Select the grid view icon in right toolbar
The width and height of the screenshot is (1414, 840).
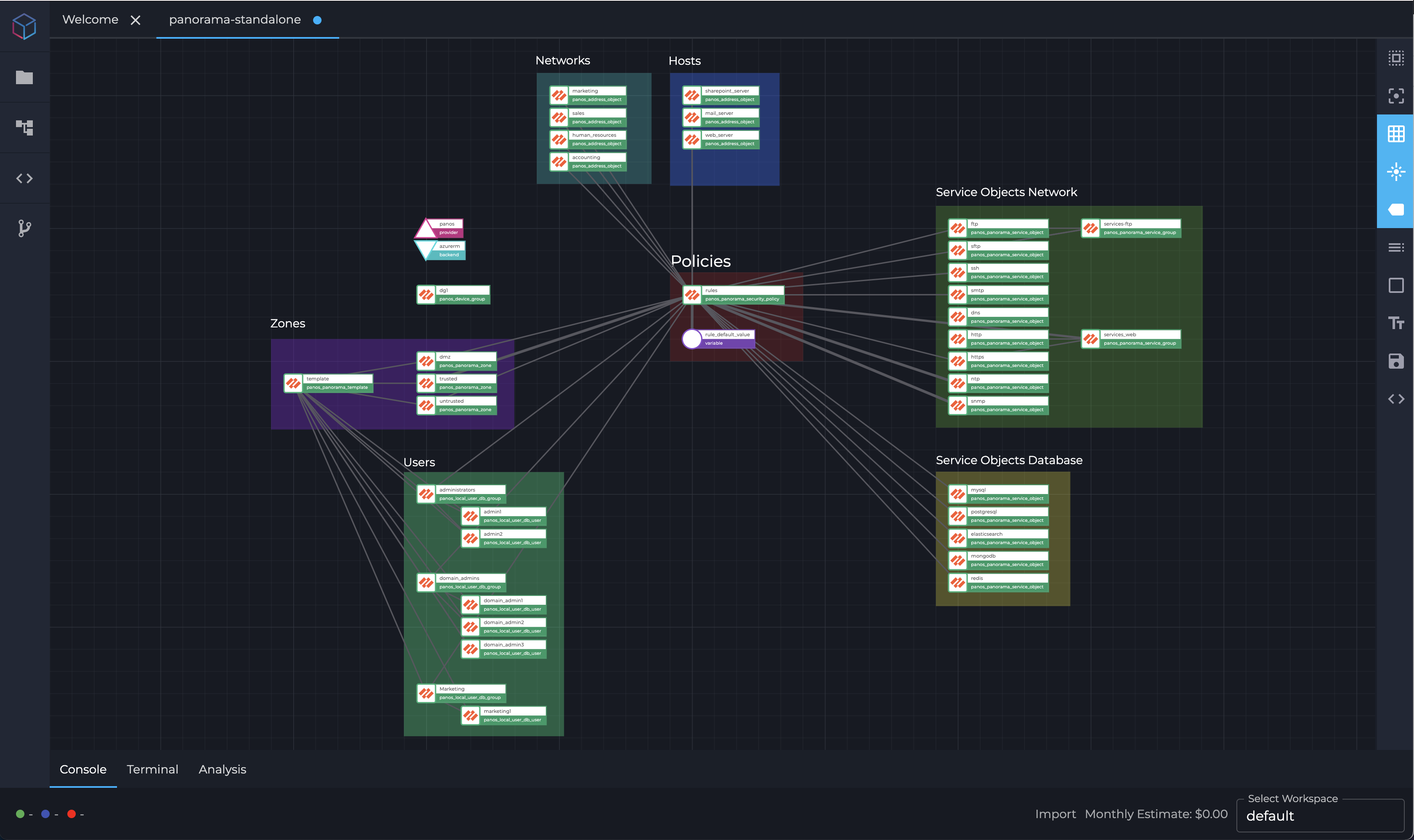tap(1396, 133)
